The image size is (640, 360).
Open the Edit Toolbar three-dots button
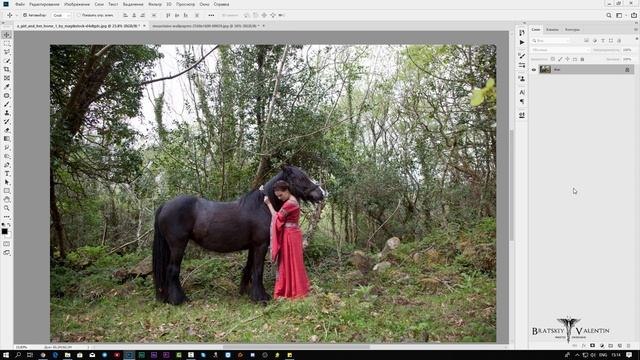point(7,217)
